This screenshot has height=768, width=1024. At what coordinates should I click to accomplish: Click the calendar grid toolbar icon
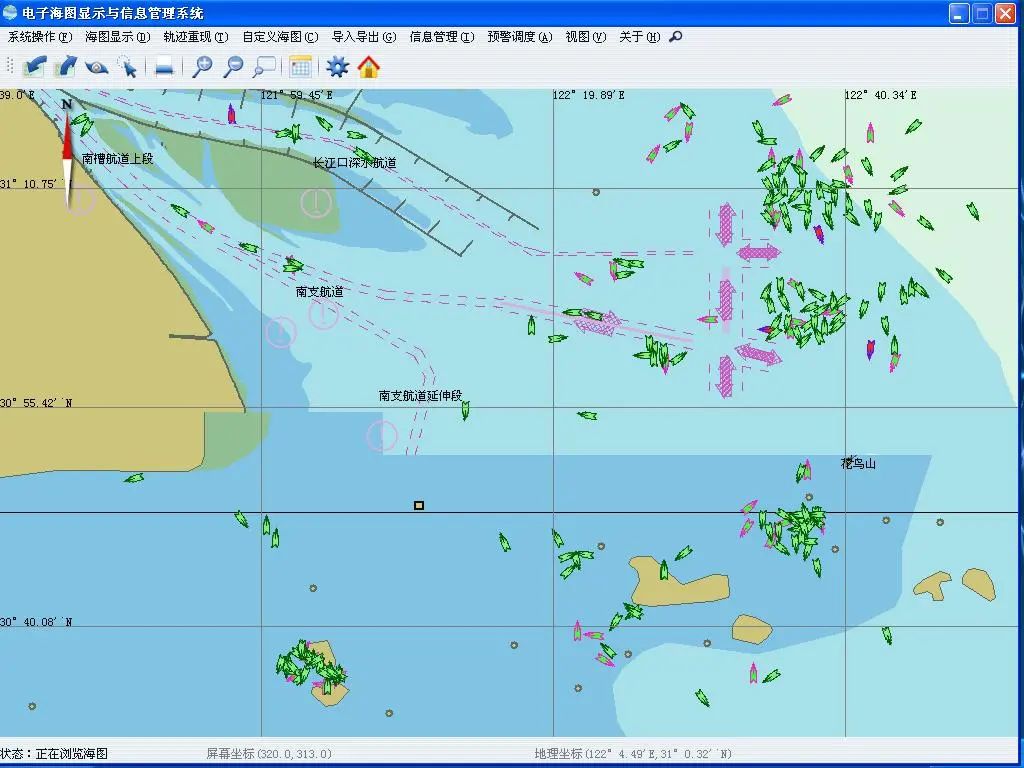pos(300,67)
